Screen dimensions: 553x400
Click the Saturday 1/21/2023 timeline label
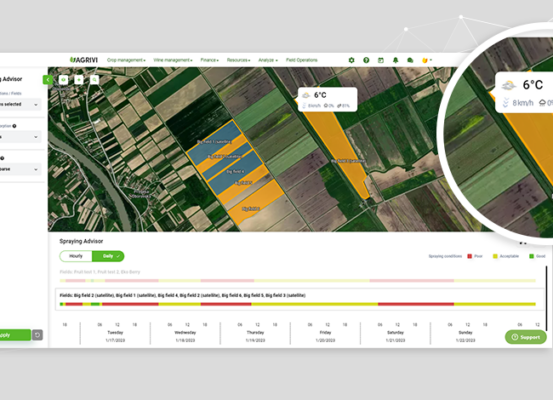(x=395, y=336)
